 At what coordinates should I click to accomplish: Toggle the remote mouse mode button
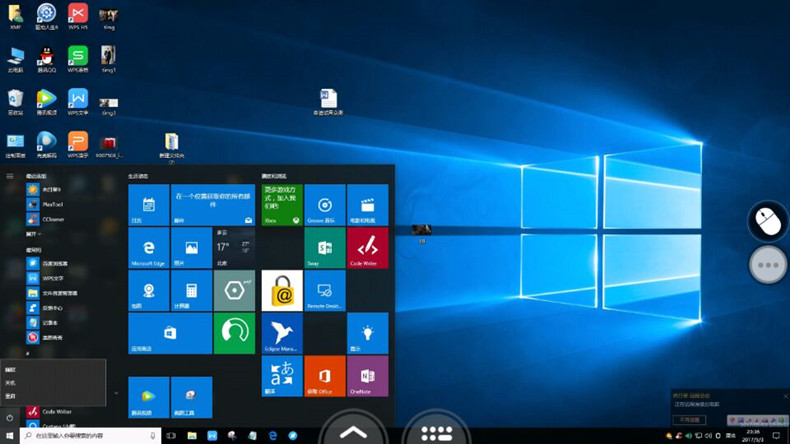(x=768, y=220)
